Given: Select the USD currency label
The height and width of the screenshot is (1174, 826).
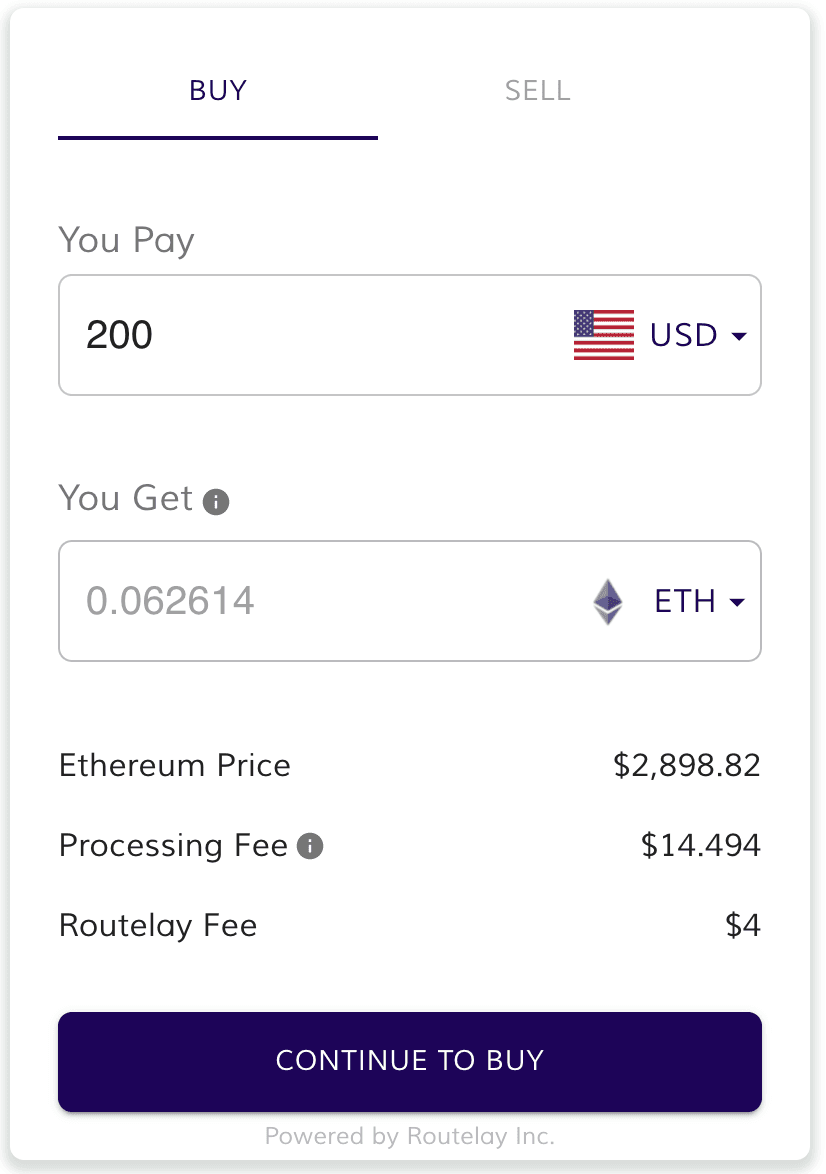Looking at the screenshot, I should click(684, 335).
